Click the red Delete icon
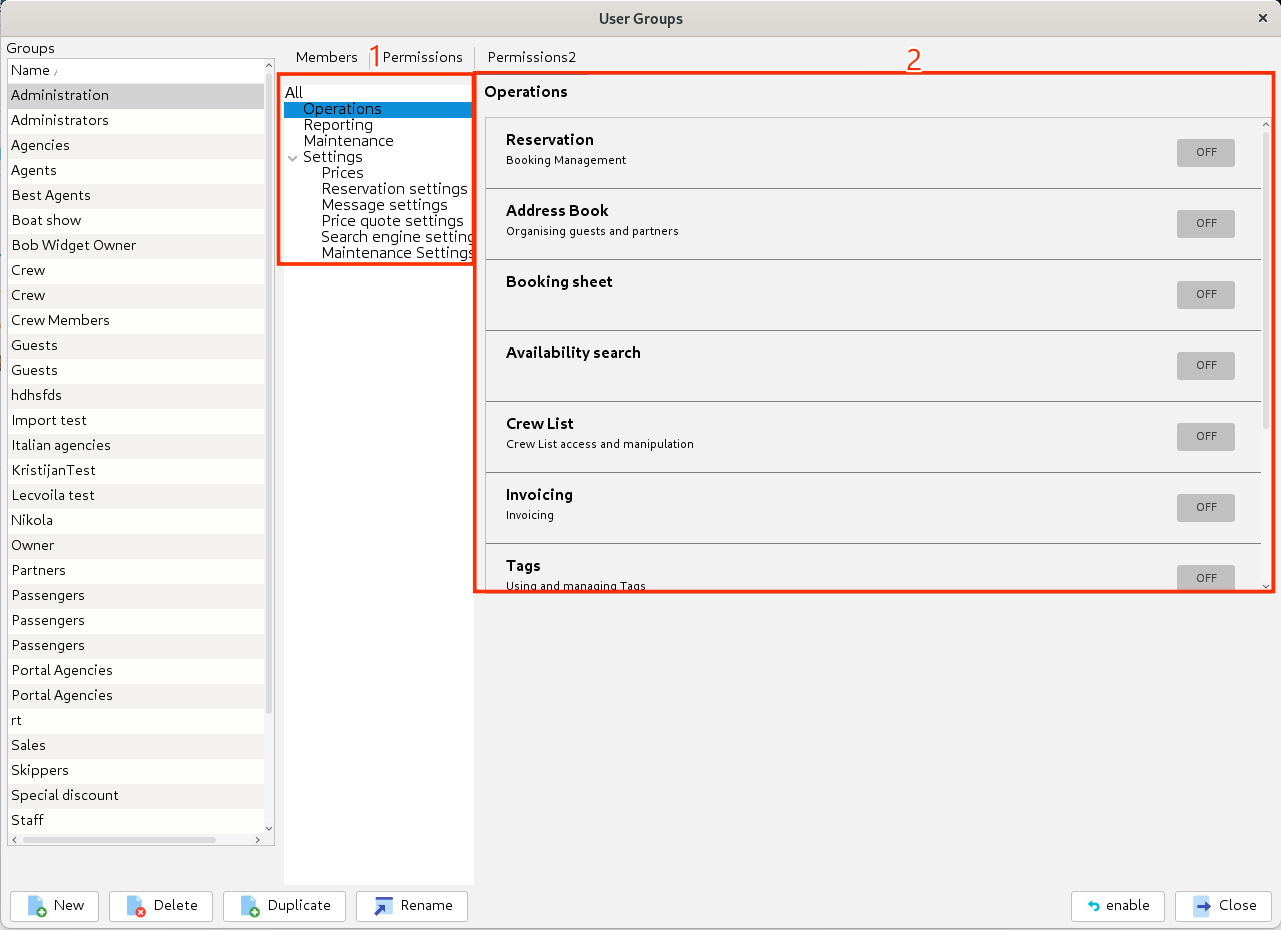 pyautogui.click(x=135, y=906)
